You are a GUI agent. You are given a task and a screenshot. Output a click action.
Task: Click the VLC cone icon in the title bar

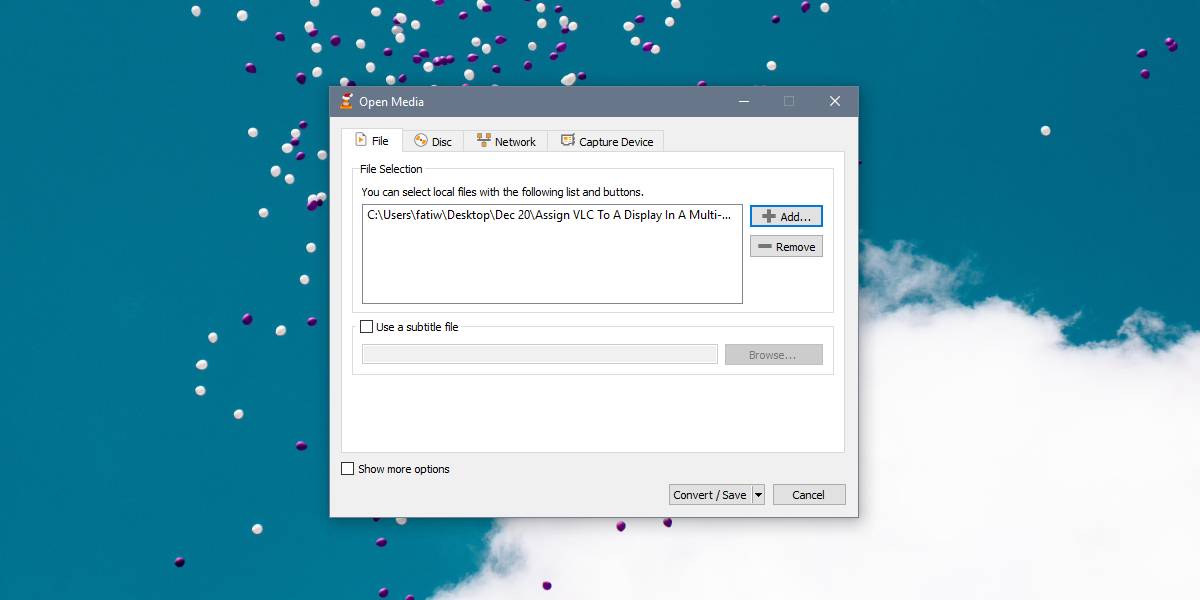346,101
